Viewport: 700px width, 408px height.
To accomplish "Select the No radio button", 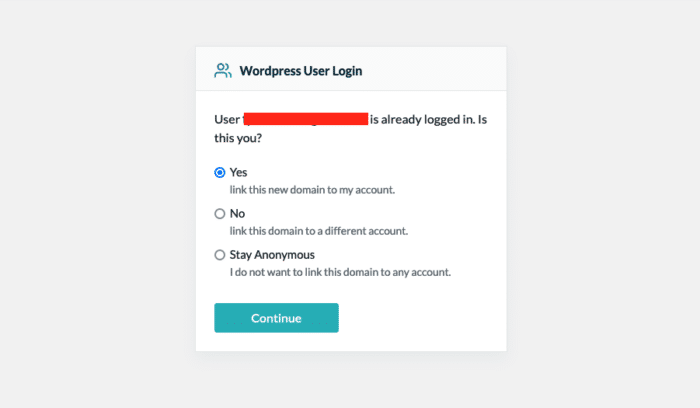I will [220, 213].
